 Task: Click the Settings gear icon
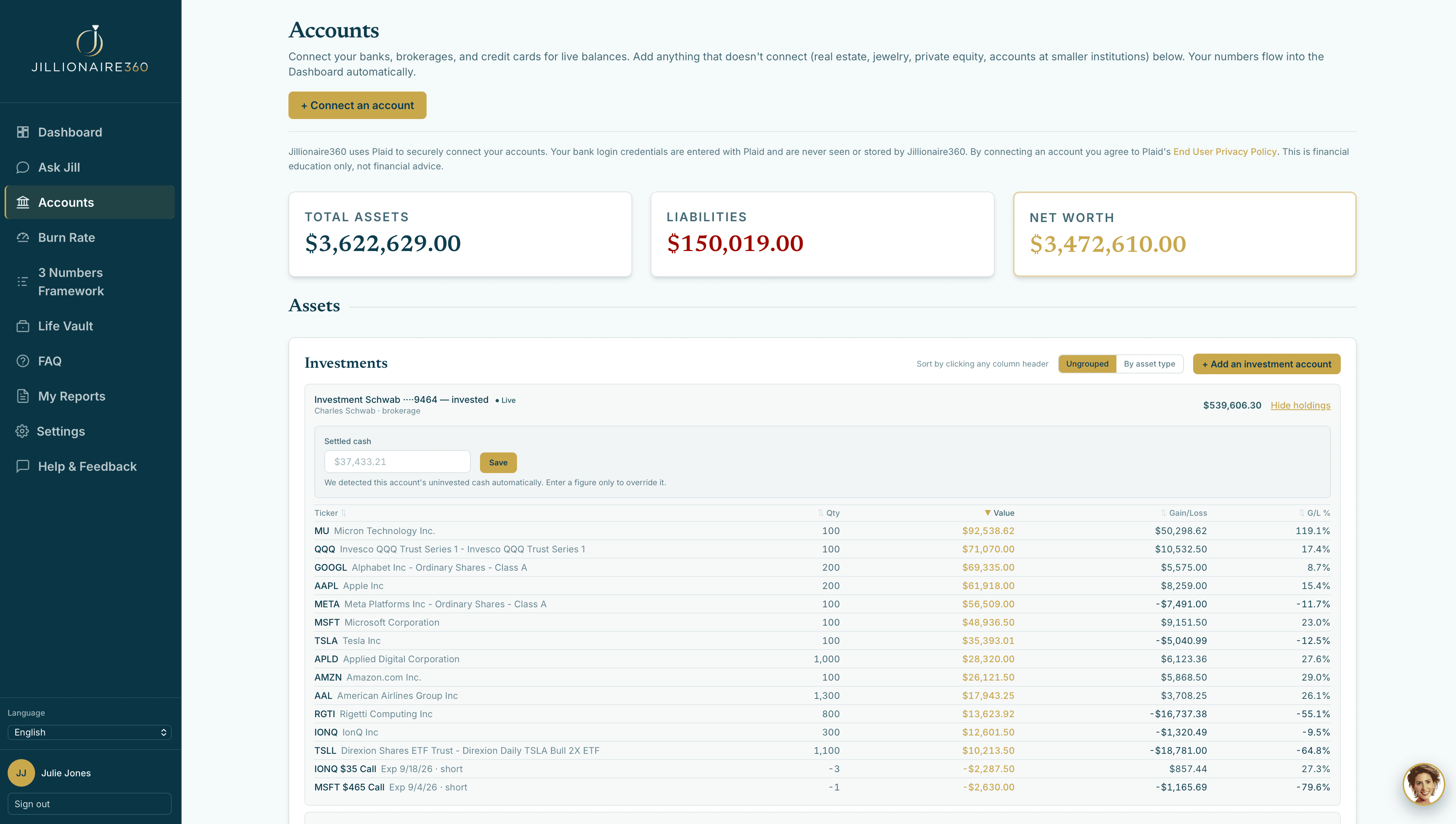(22, 431)
